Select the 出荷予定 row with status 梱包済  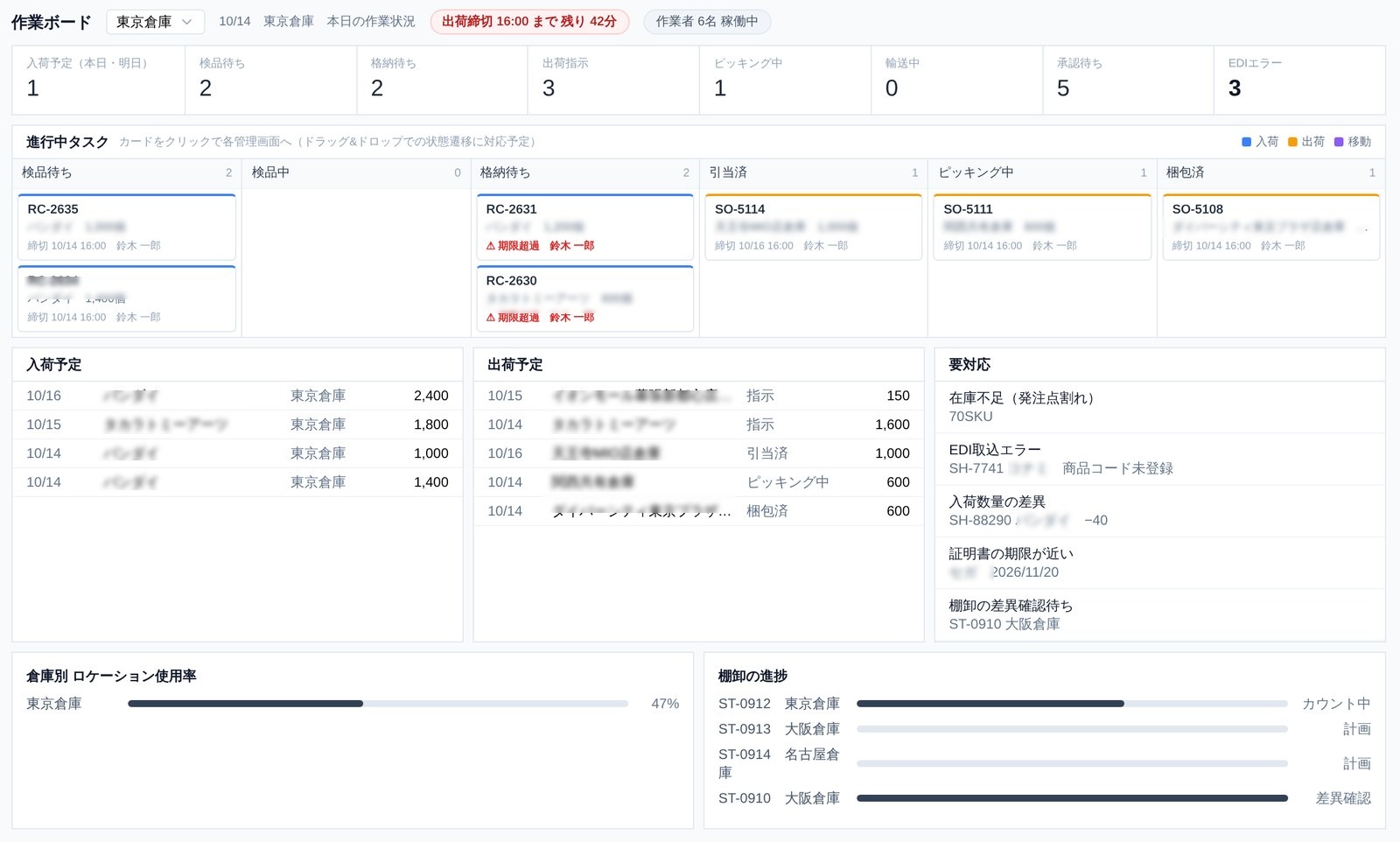click(698, 511)
